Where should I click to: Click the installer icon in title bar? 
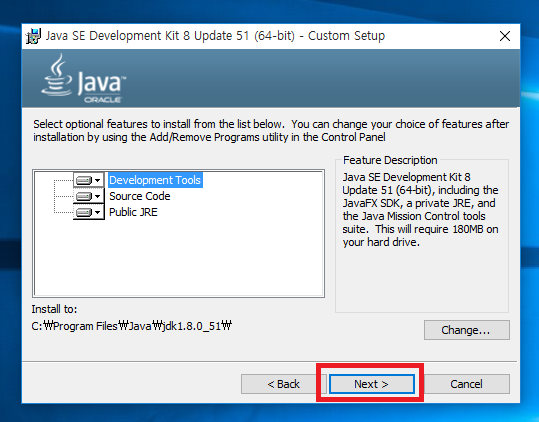coord(34,36)
